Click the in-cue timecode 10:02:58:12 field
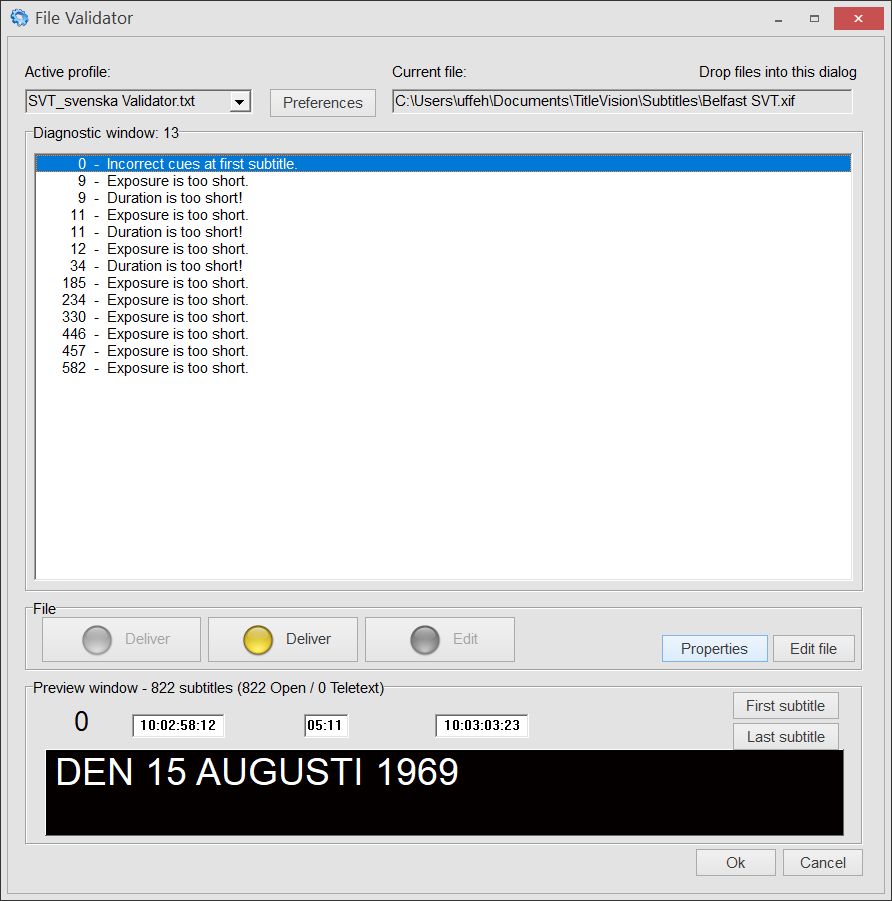Viewport: 892px width, 901px height. click(178, 725)
